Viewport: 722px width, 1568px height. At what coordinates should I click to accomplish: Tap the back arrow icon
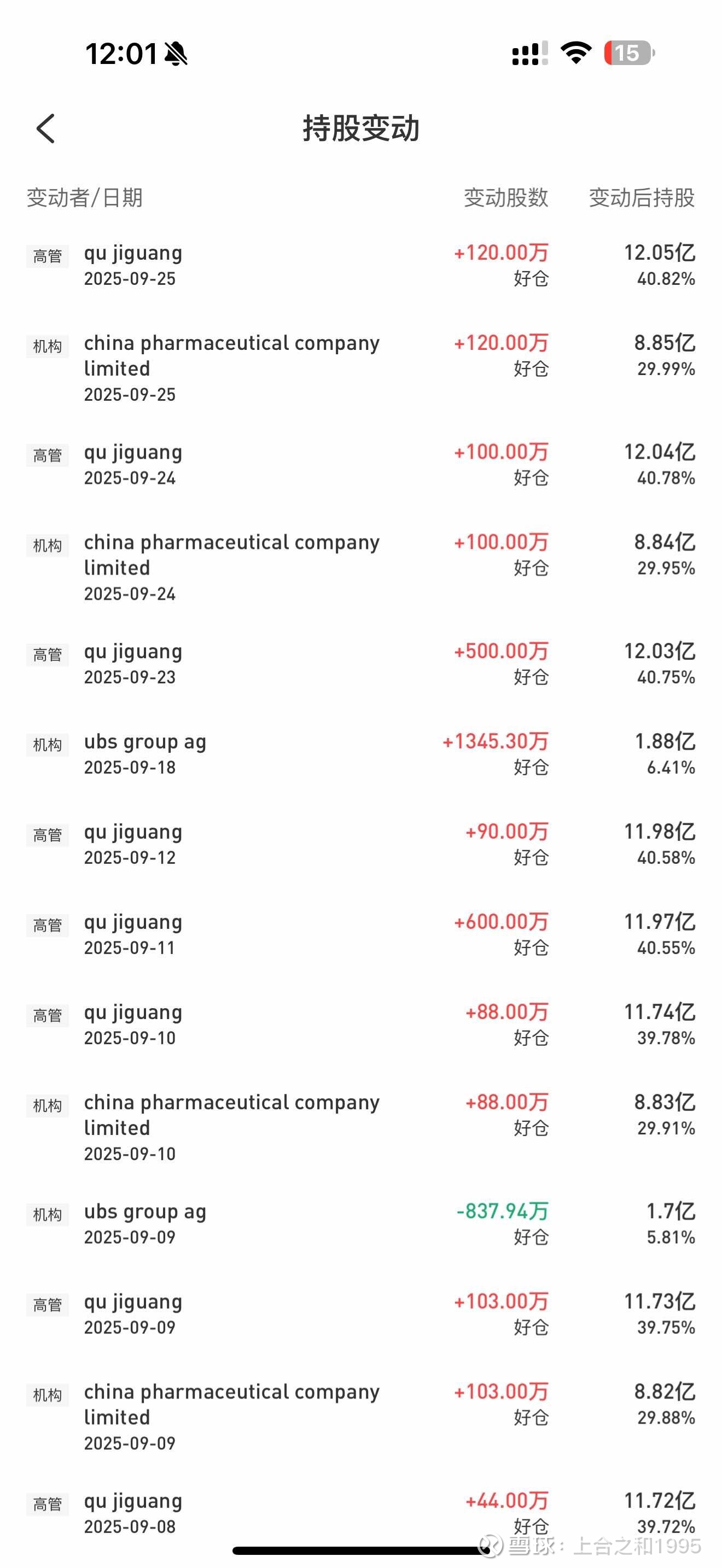tap(45, 128)
